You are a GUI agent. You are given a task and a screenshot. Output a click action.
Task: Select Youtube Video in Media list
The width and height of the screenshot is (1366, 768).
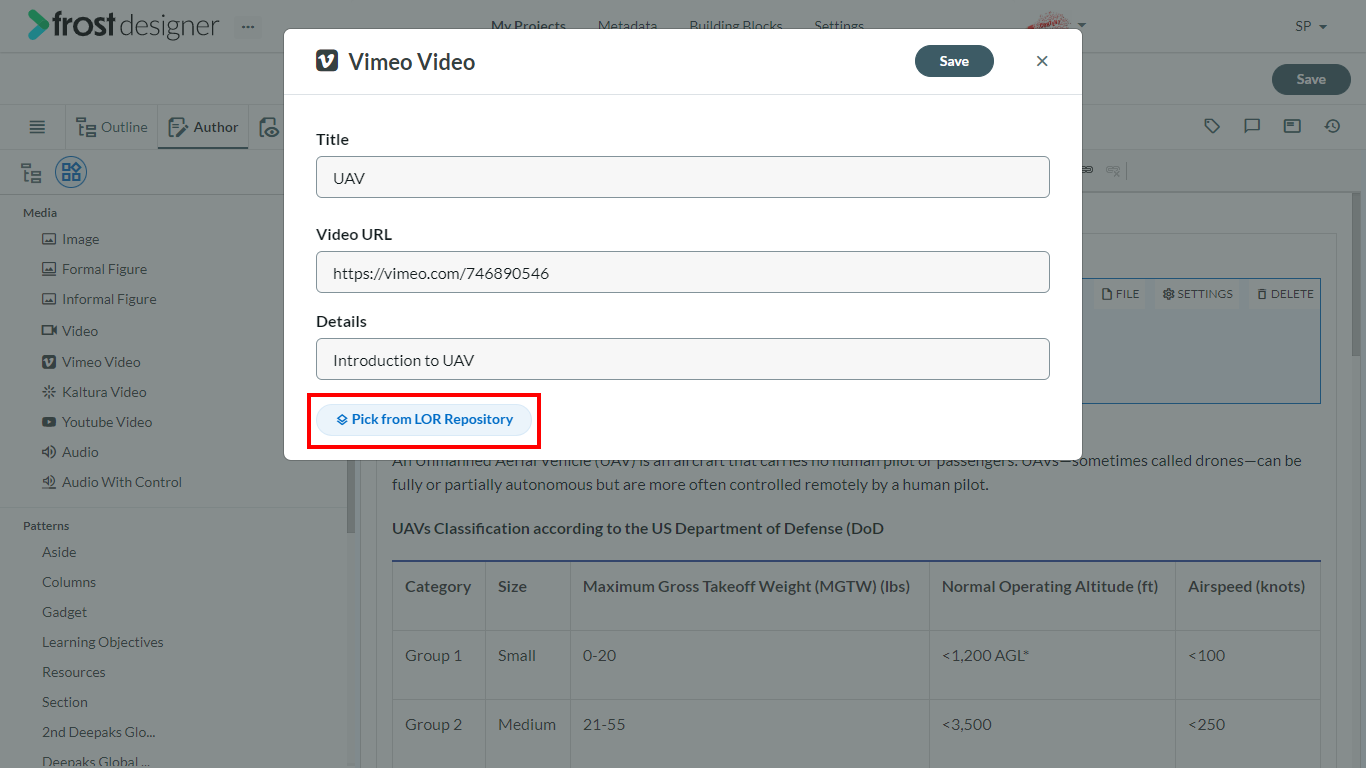click(x=107, y=422)
